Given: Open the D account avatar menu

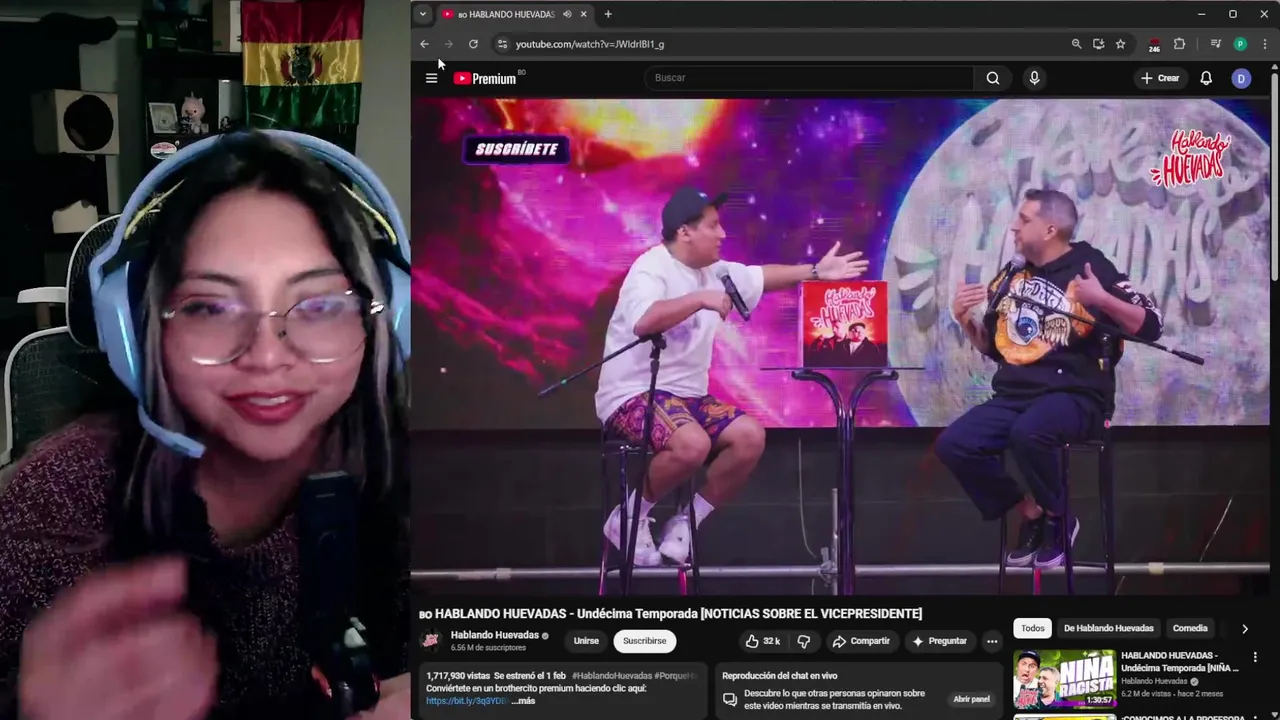Looking at the screenshot, I should [x=1241, y=78].
